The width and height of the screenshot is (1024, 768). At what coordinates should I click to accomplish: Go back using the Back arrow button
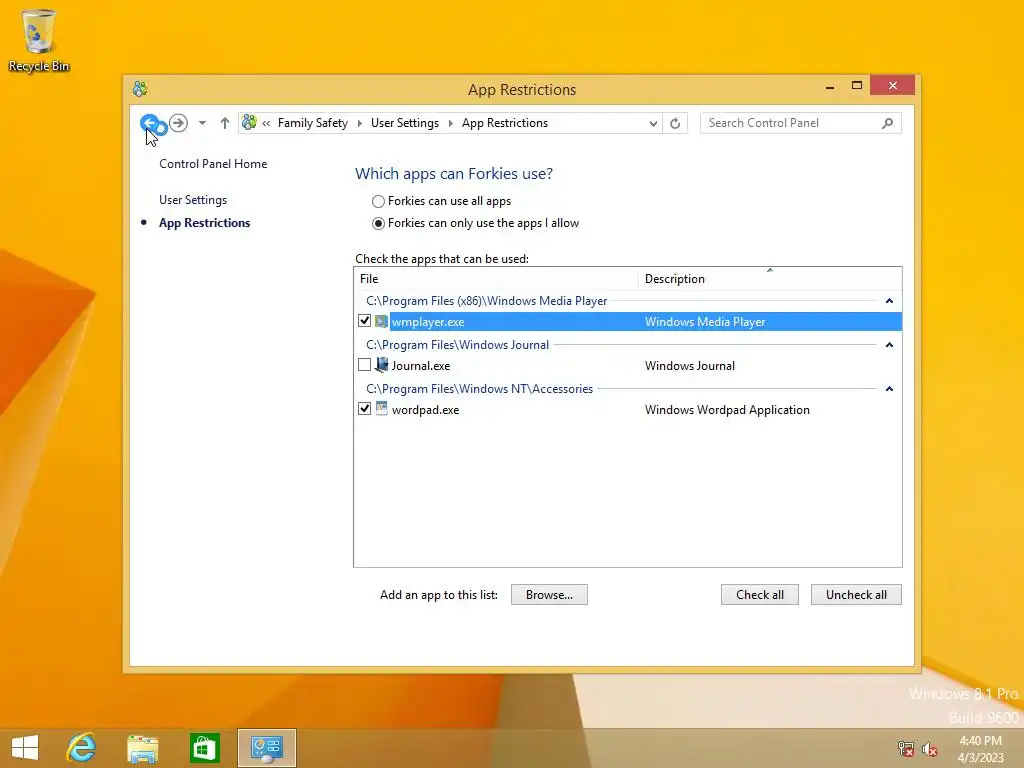coord(150,123)
